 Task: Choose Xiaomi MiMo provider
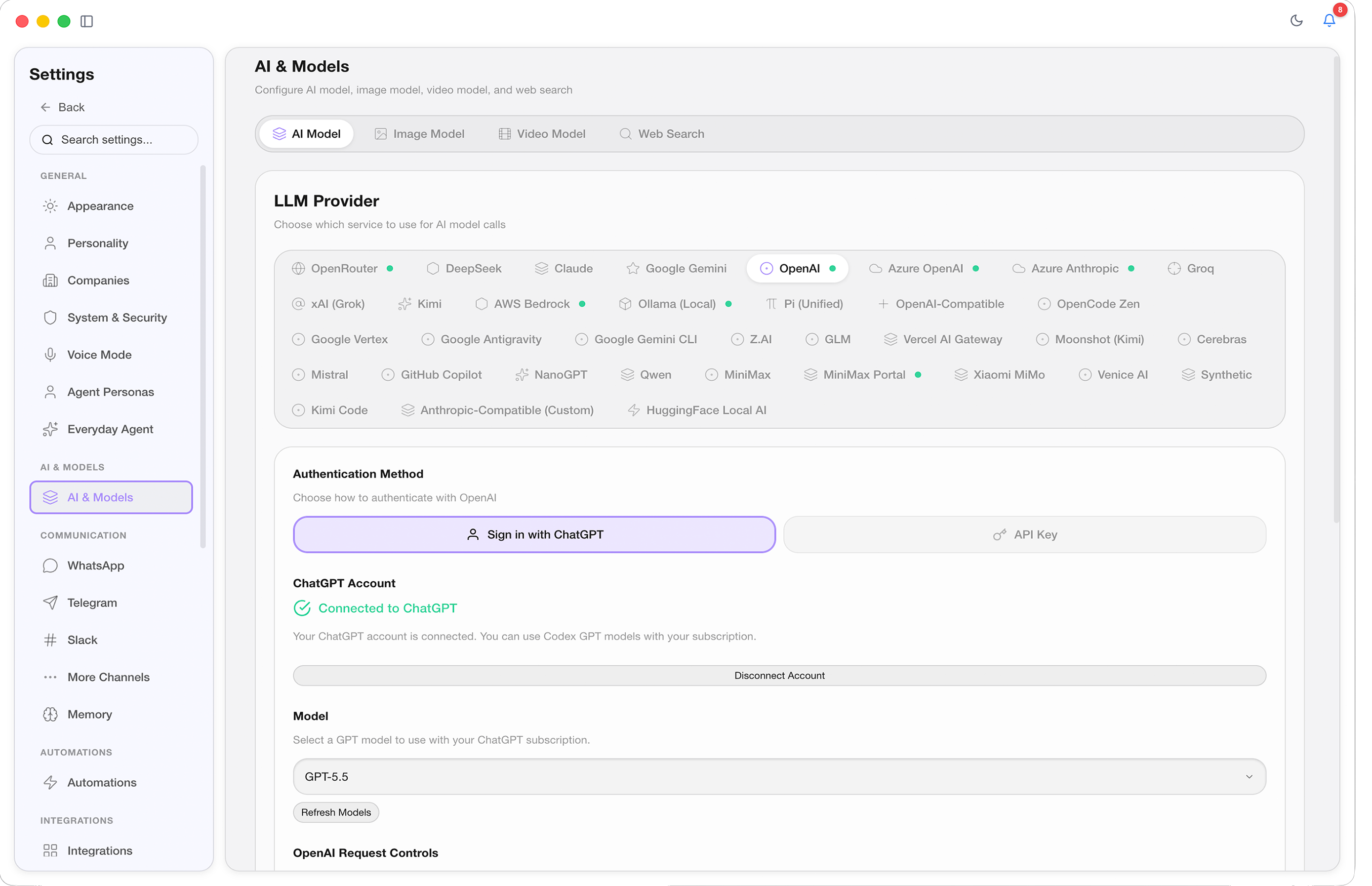click(1000, 375)
